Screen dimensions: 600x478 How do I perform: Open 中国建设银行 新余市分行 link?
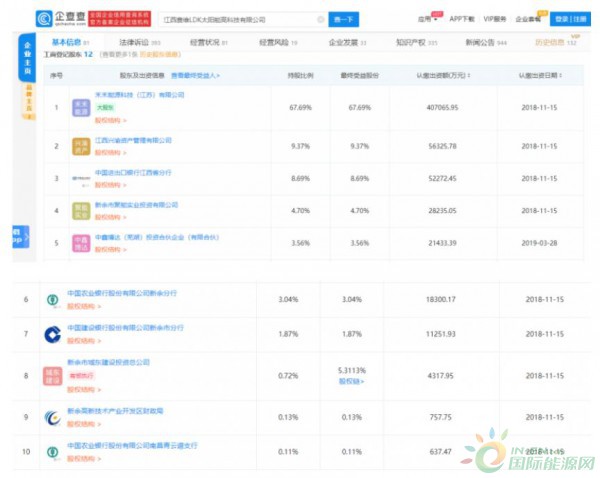(x=126, y=328)
